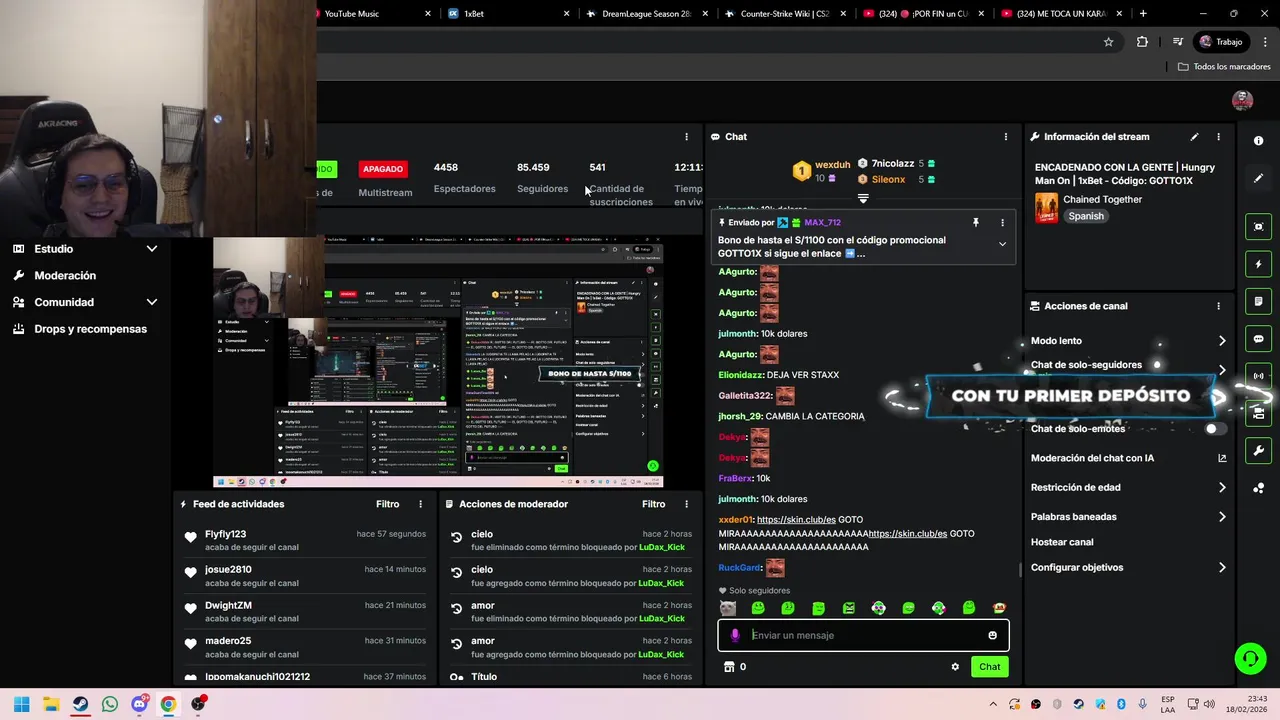Open Chat panel three-dot menu
Image resolution: width=1280 pixels, height=720 pixels.
tap(1006, 137)
